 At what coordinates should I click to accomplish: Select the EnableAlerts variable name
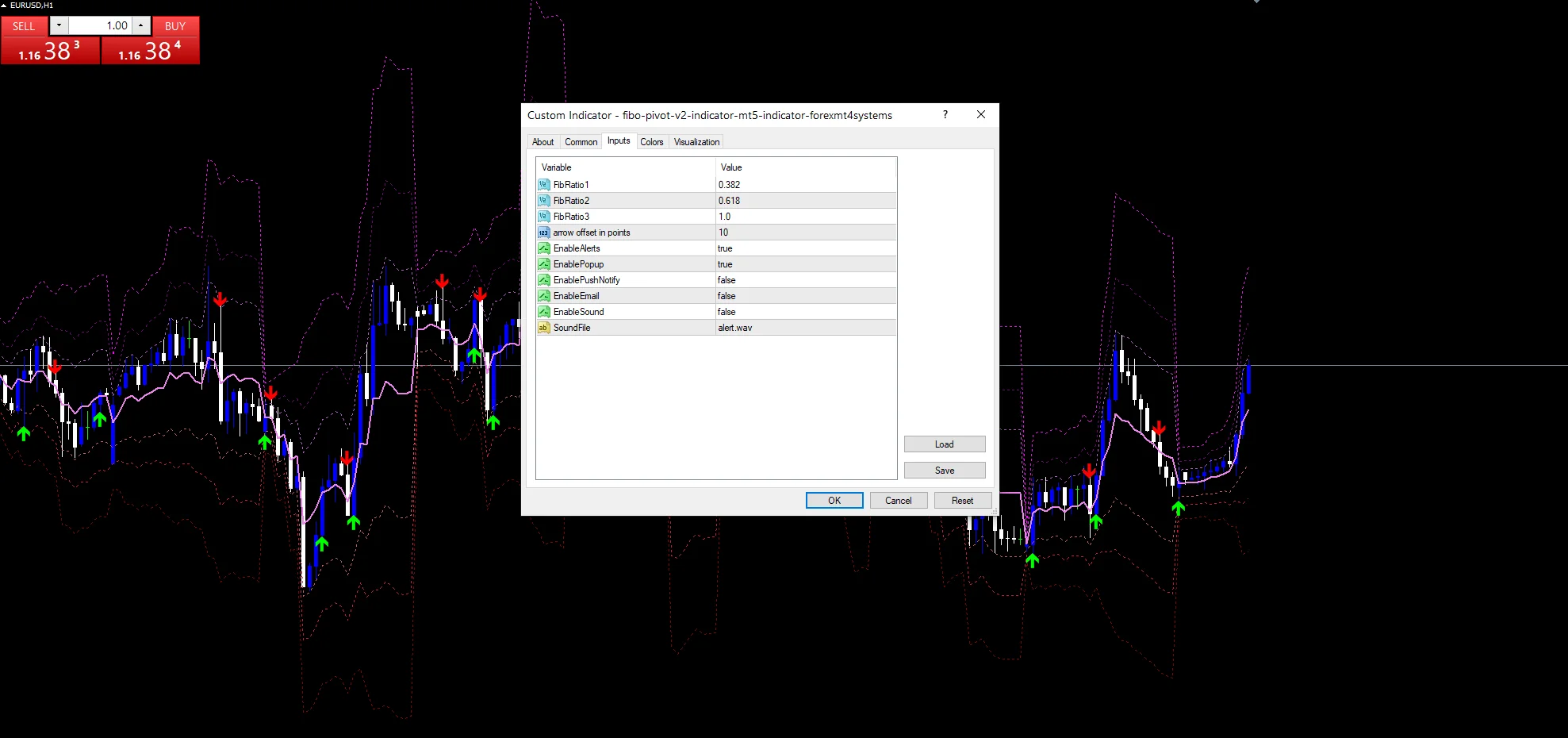577,248
